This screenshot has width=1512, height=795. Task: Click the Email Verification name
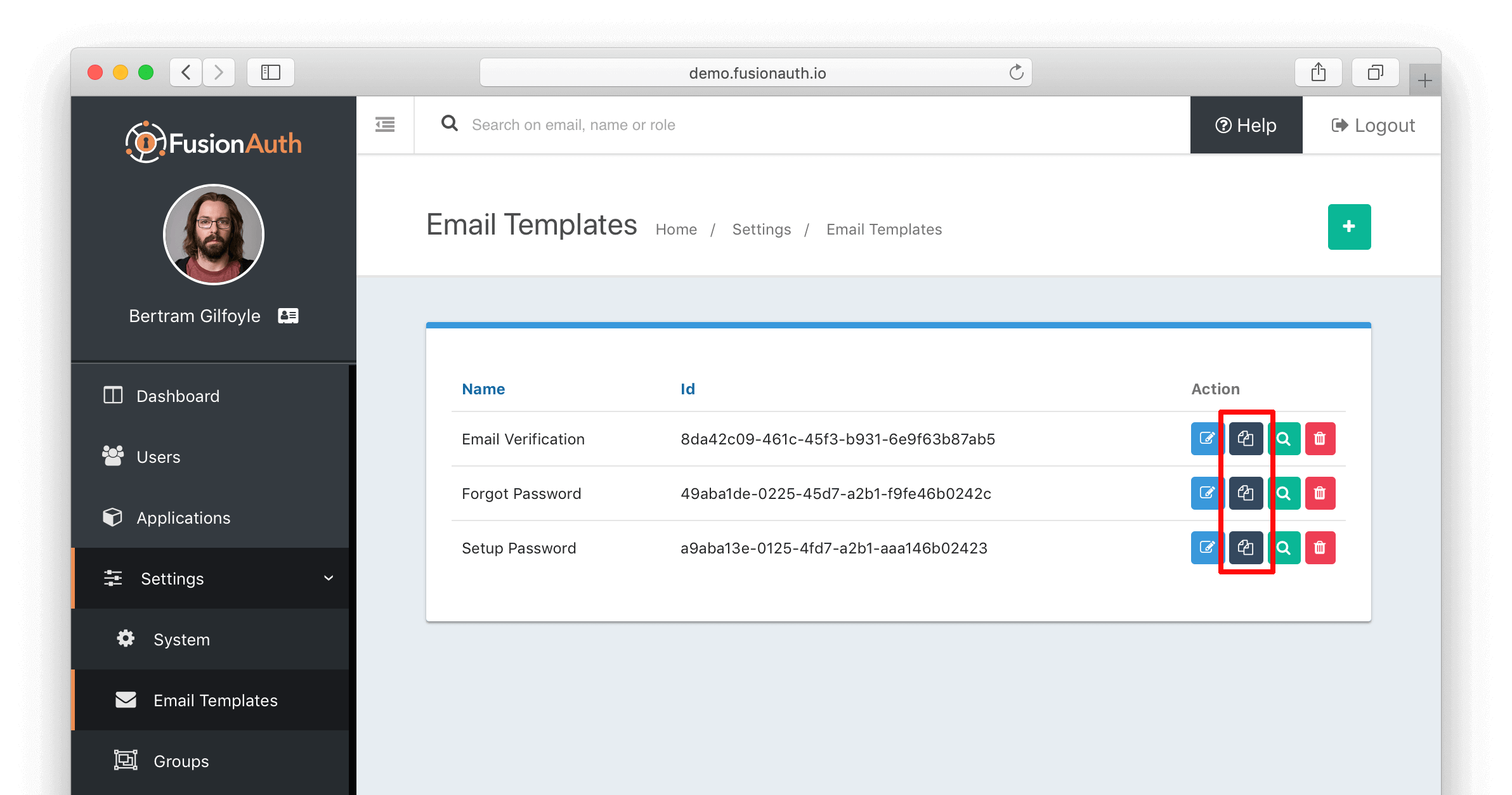click(523, 439)
